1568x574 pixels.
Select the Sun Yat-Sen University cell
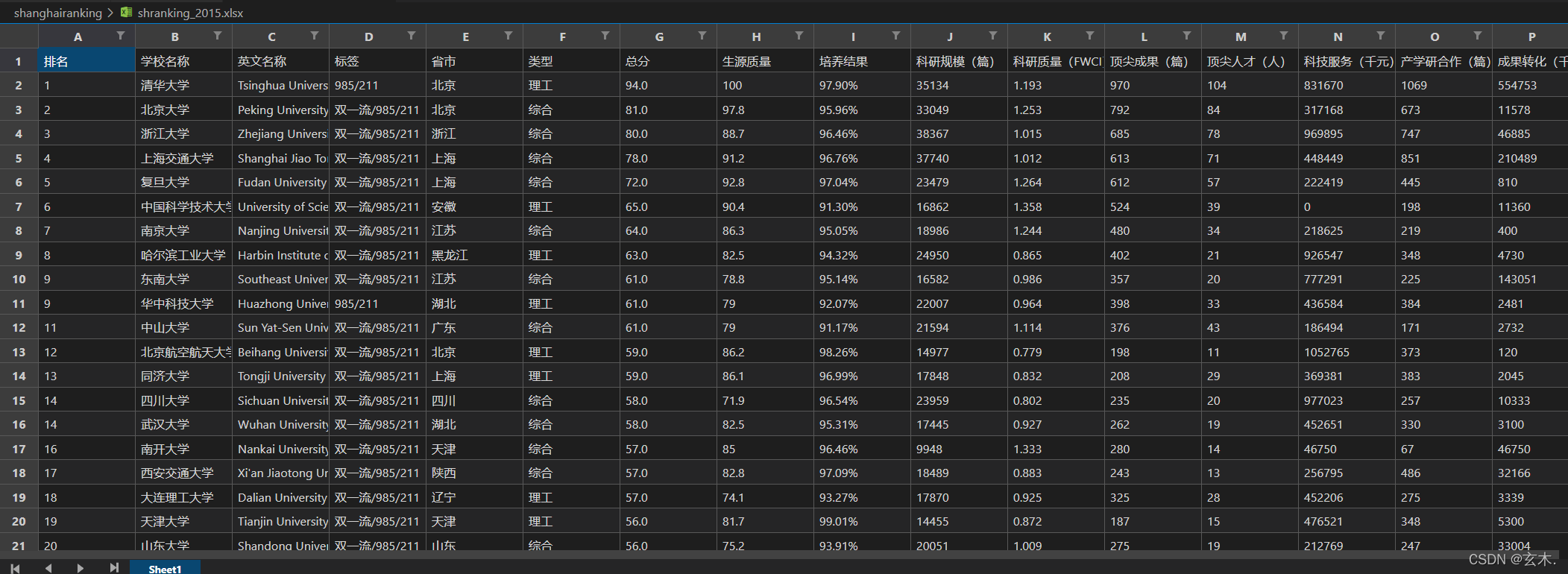click(280, 327)
